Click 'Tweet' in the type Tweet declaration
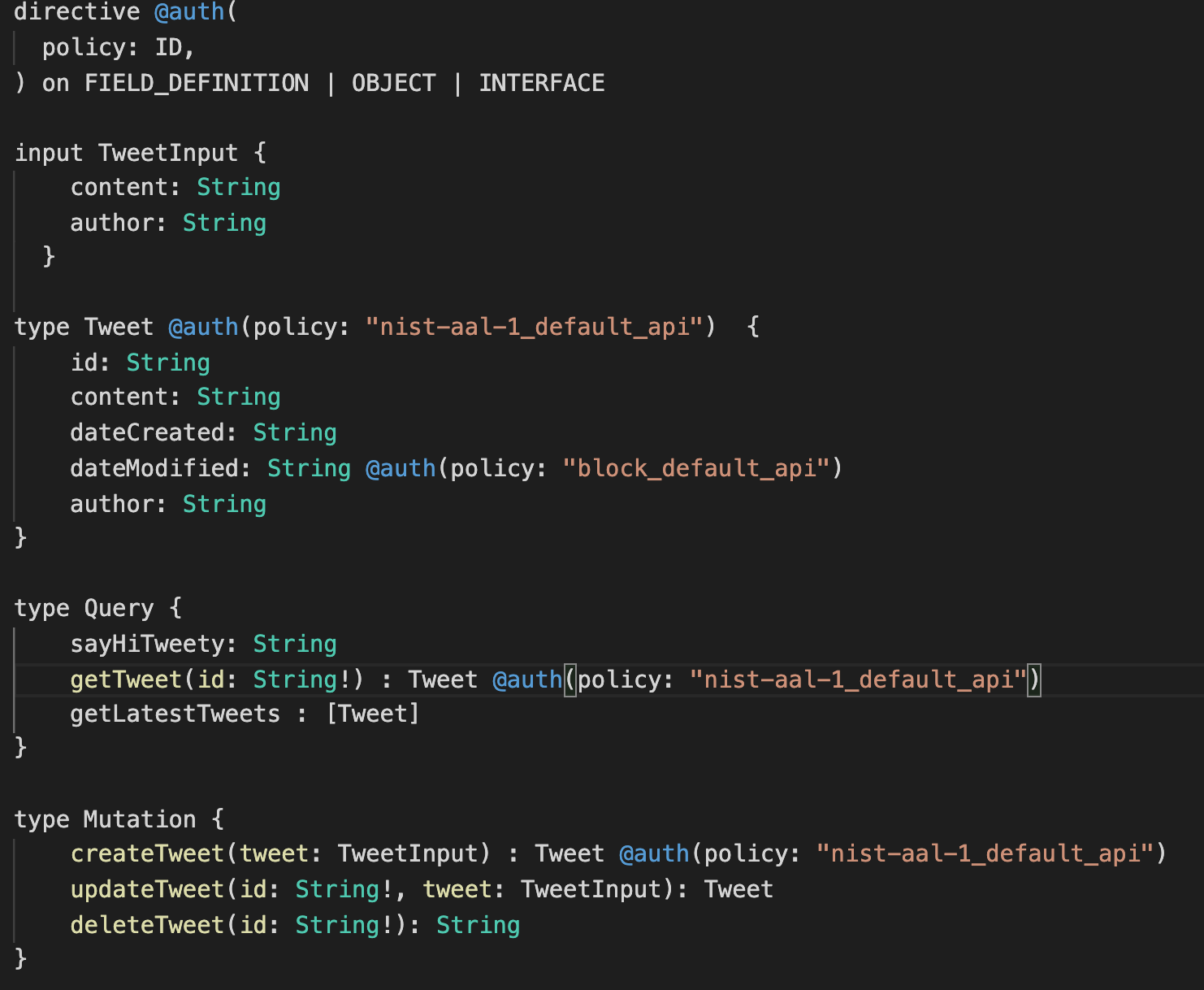Screen dimensions: 1204x990 (119, 327)
